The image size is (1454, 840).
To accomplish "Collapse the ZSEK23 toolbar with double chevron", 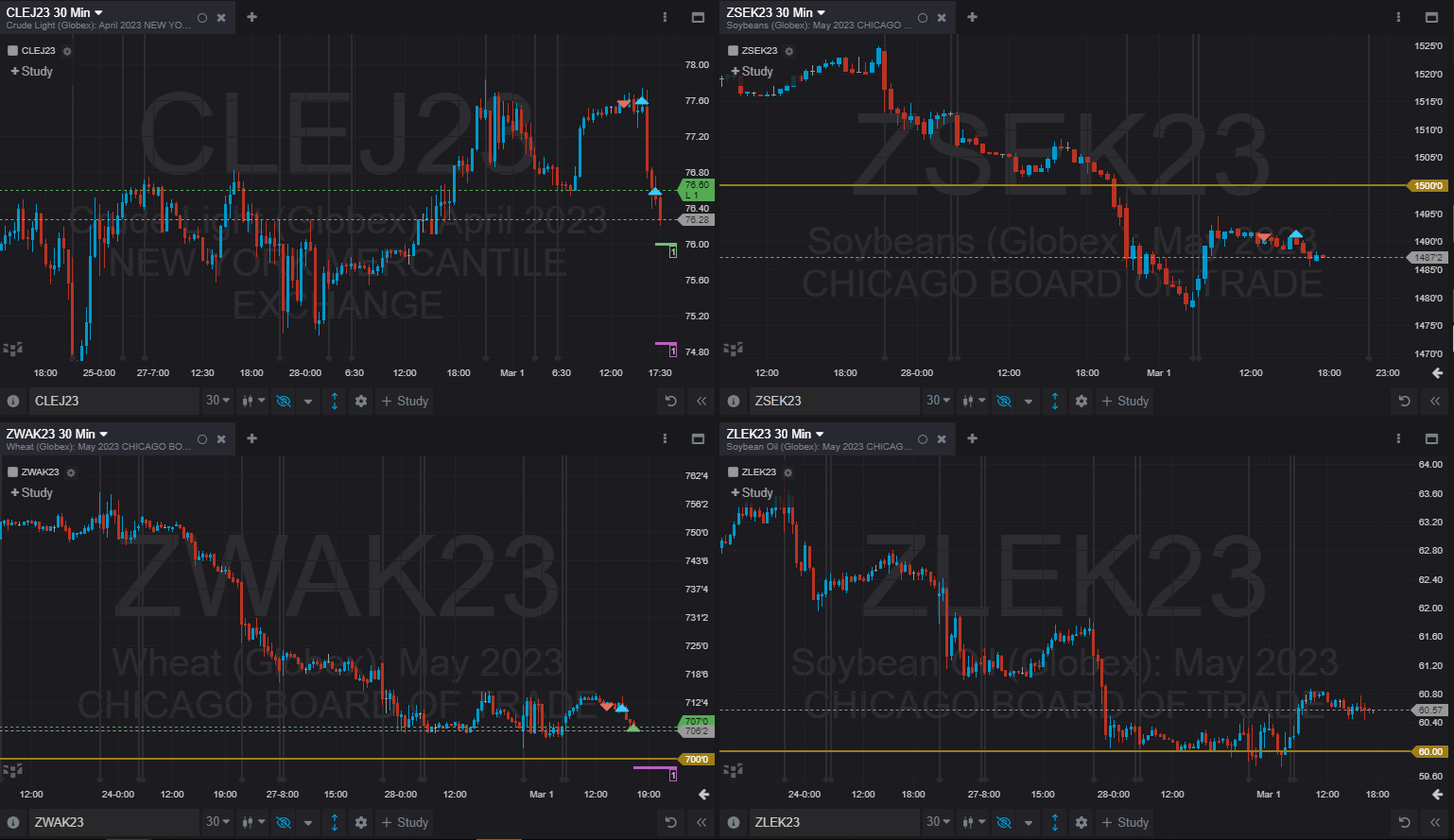I will click(1435, 401).
